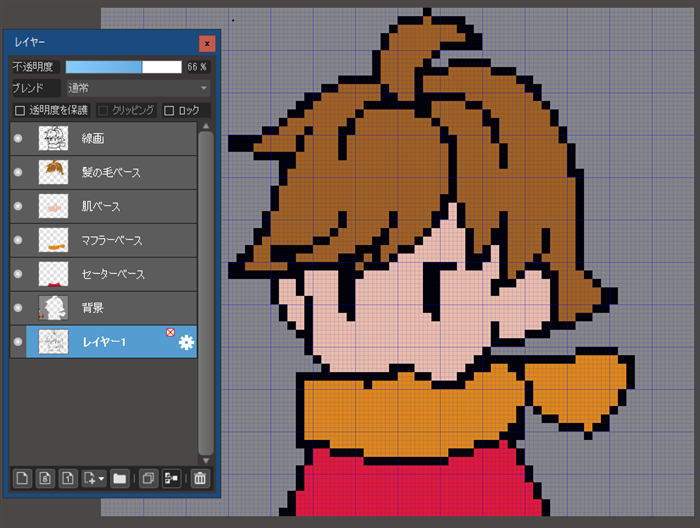Image resolution: width=700 pixels, height=528 pixels.
Task: Hide the 線画 layer
Action: point(18,138)
